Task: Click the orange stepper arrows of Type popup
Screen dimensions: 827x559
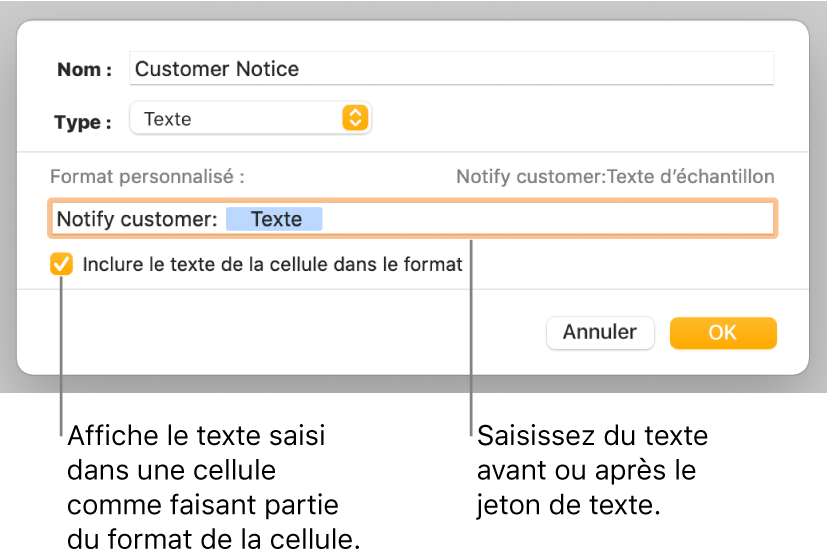Action: point(355,118)
